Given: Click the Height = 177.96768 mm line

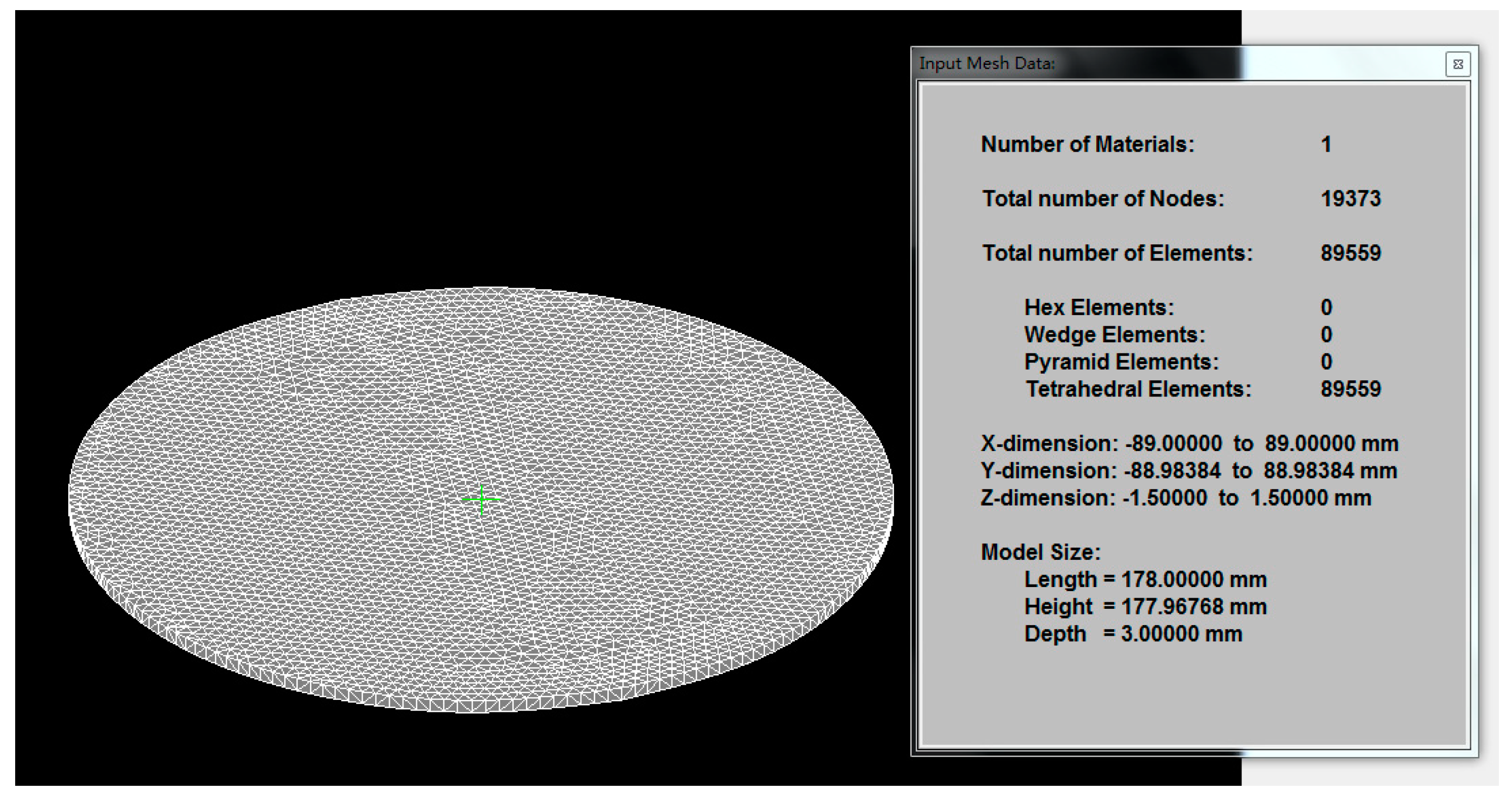Looking at the screenshot, I should coord(1145,606).
